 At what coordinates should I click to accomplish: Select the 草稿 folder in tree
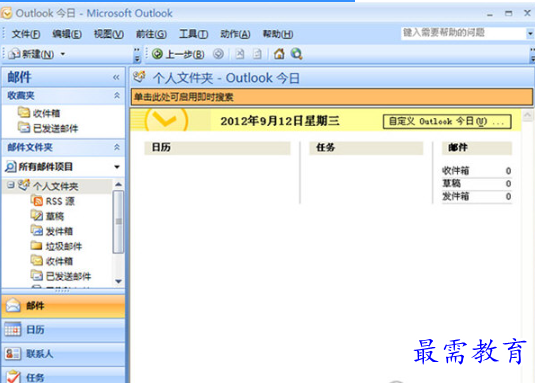click(47, 216)
